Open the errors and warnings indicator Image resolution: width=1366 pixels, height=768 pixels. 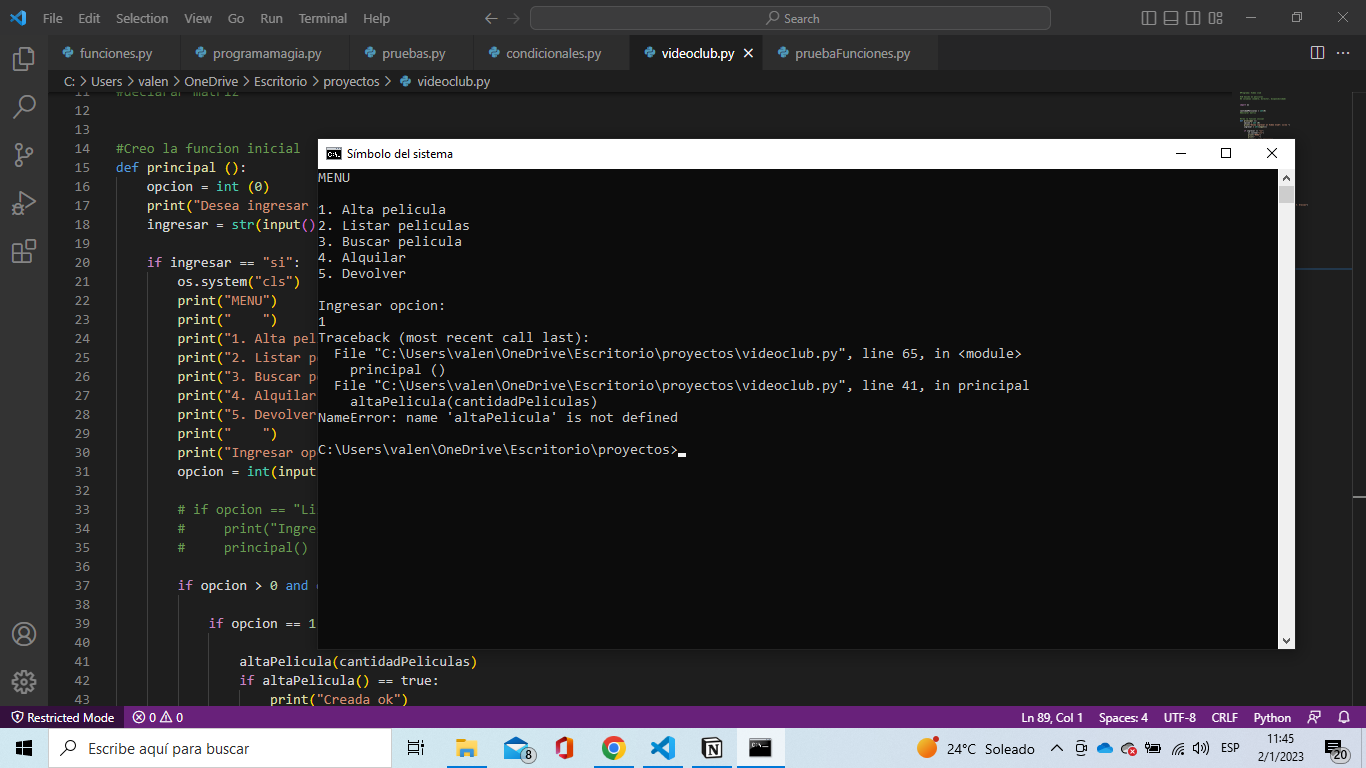pos(157,717)
